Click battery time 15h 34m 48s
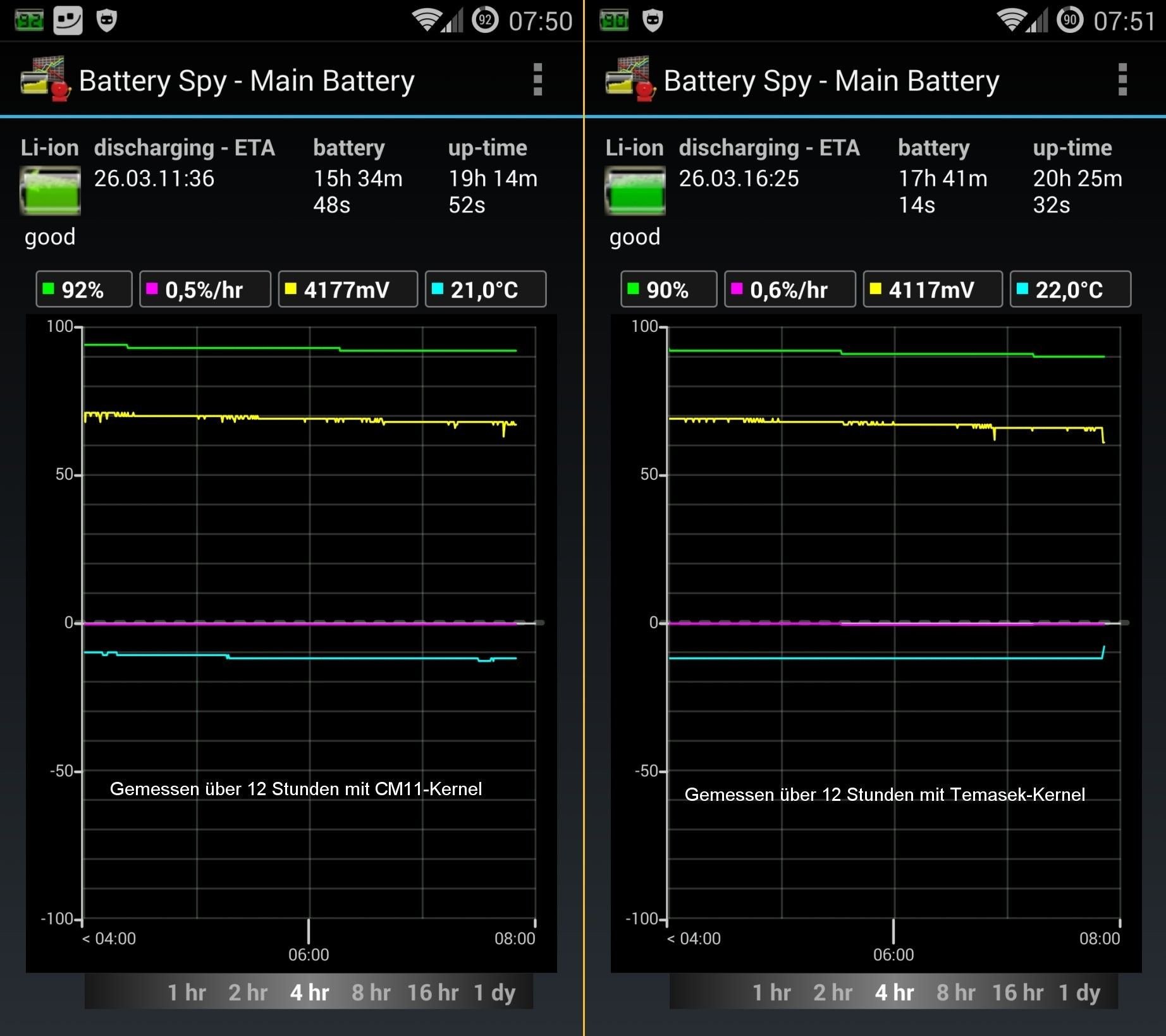1166x1036 pixels. pos(358,192)
